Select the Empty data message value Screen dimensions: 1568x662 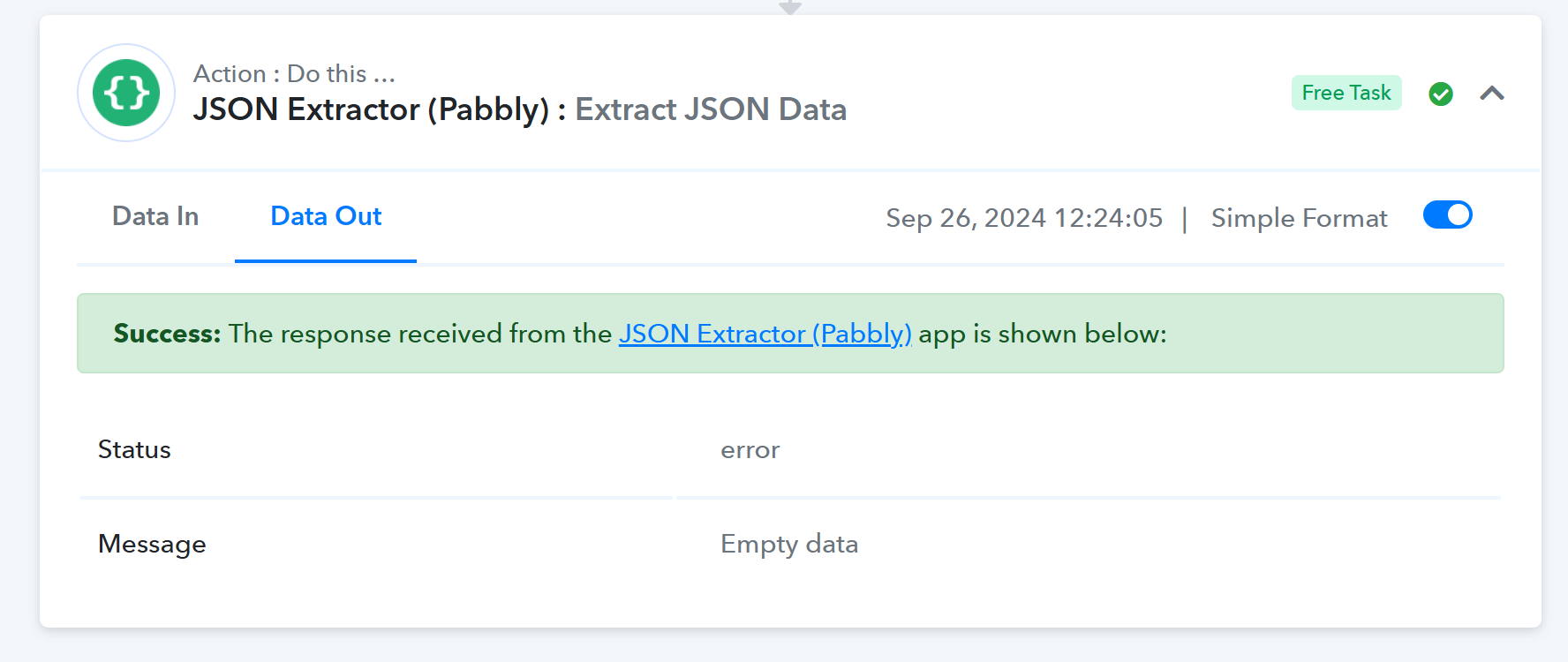(x=789, y=544)
